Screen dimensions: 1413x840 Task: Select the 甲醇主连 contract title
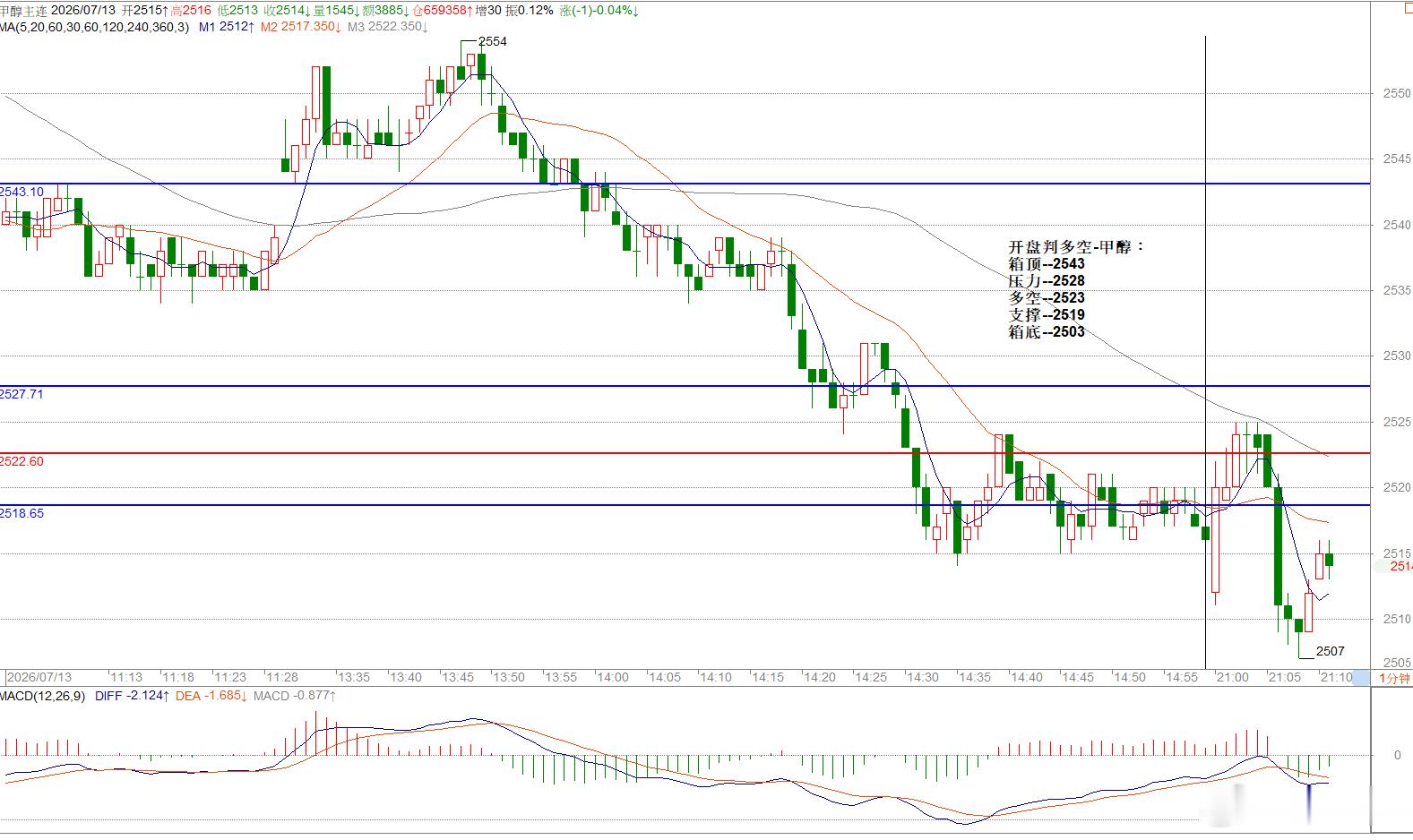click(x=23, y=11)
